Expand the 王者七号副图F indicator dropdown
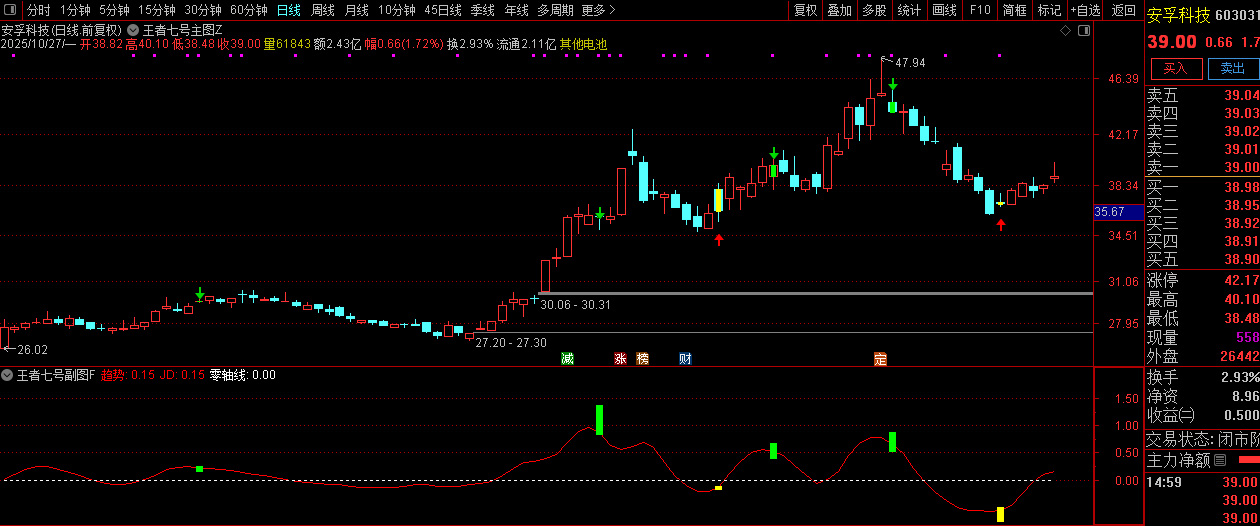Screen dimensions: 1260x526 pos(7,375)
